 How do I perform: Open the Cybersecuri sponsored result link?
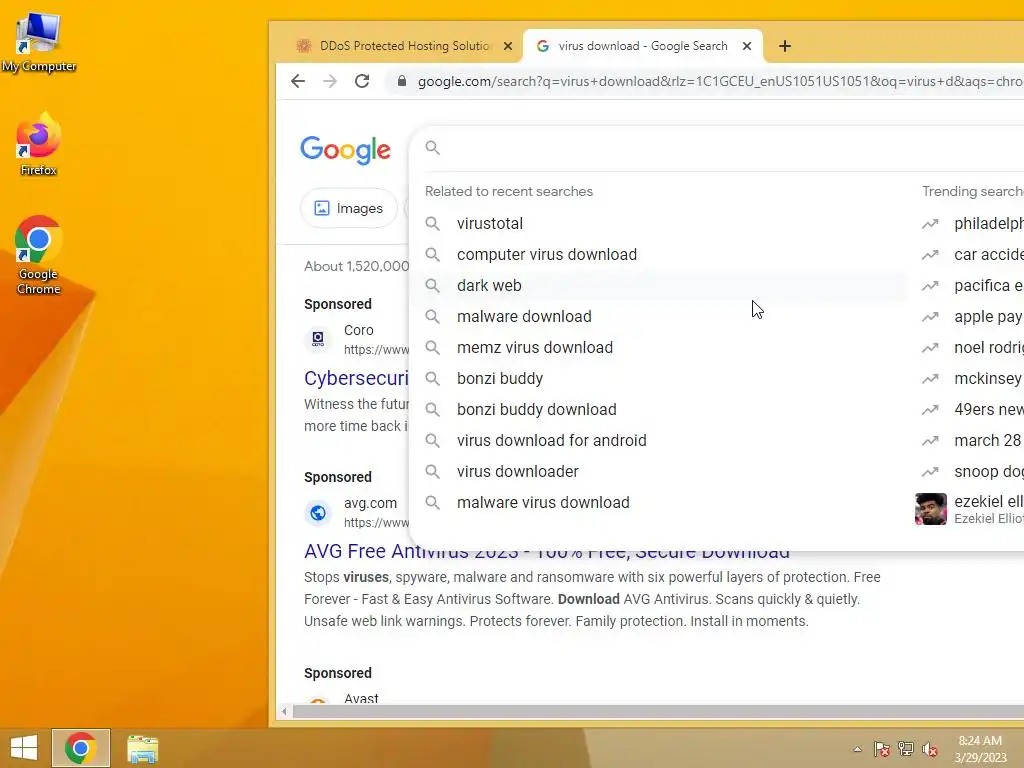(x=357, y=378)
